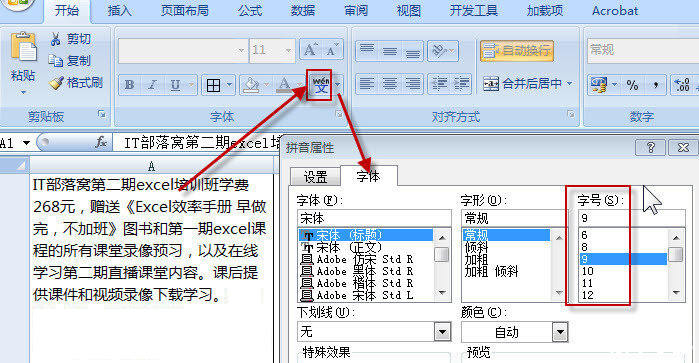Open the 数据 ribbon tab
The height and width of the screenshot is (363, 699).
tap(303, 11)
